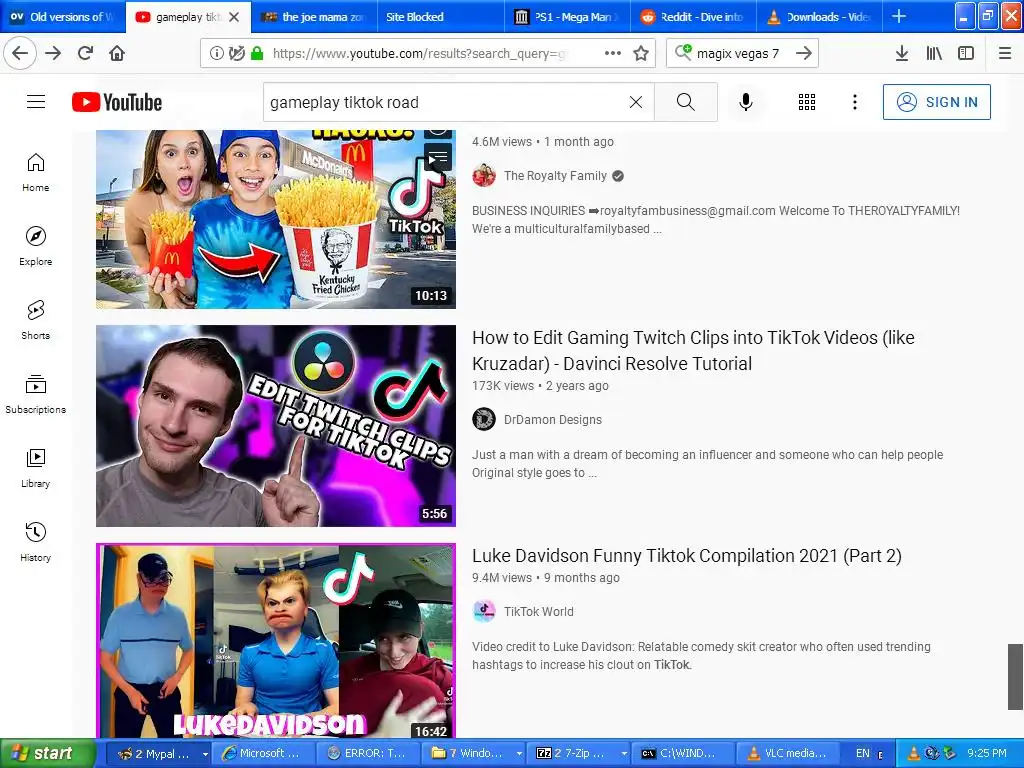Image resolution: width=1024 pixels, height=768 pixels.
Task: Visit the DrDamon Designs channel
Action: click(x=552, y=420)
